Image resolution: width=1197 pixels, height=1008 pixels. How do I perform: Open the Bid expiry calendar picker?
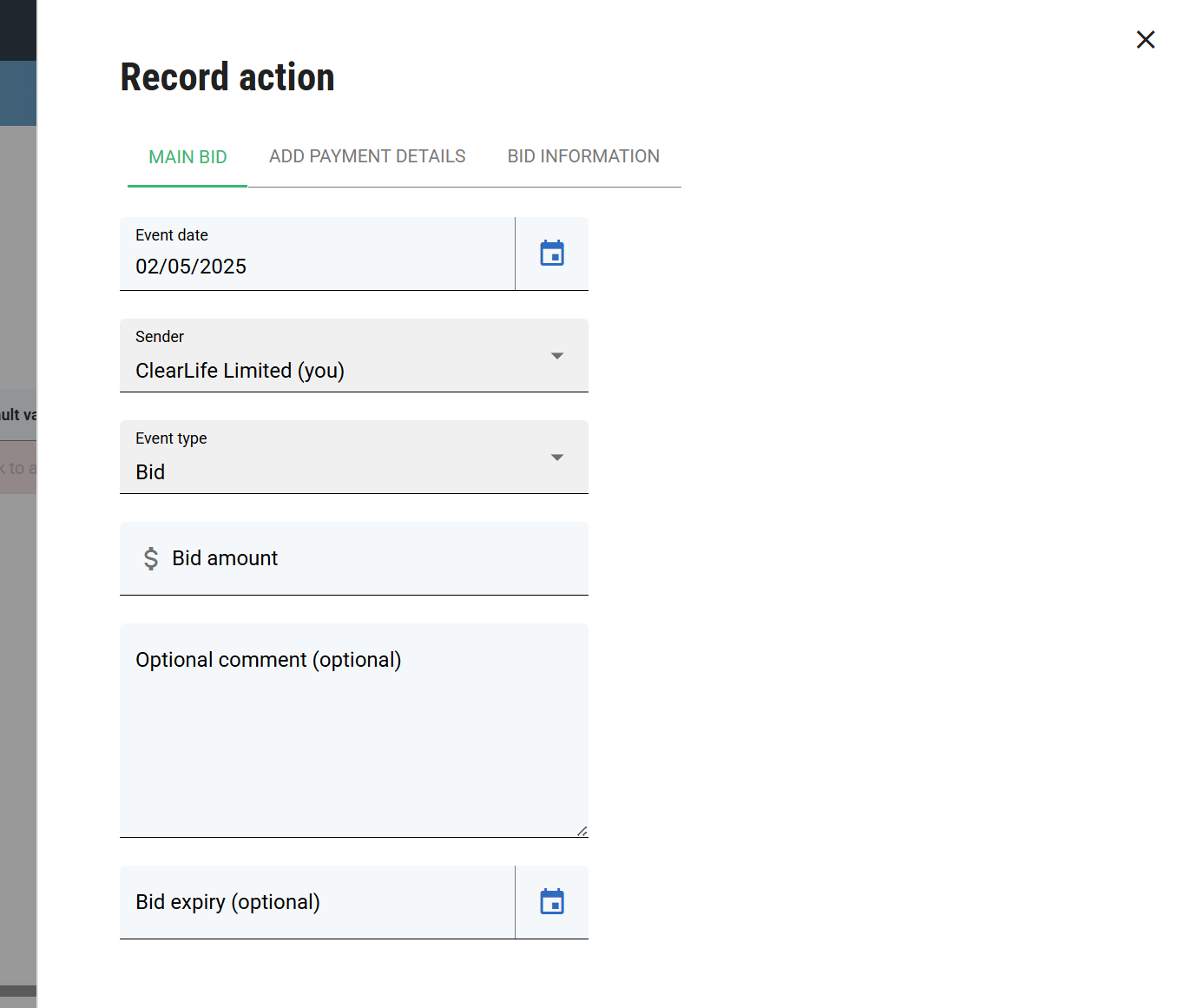coord(552,902)
